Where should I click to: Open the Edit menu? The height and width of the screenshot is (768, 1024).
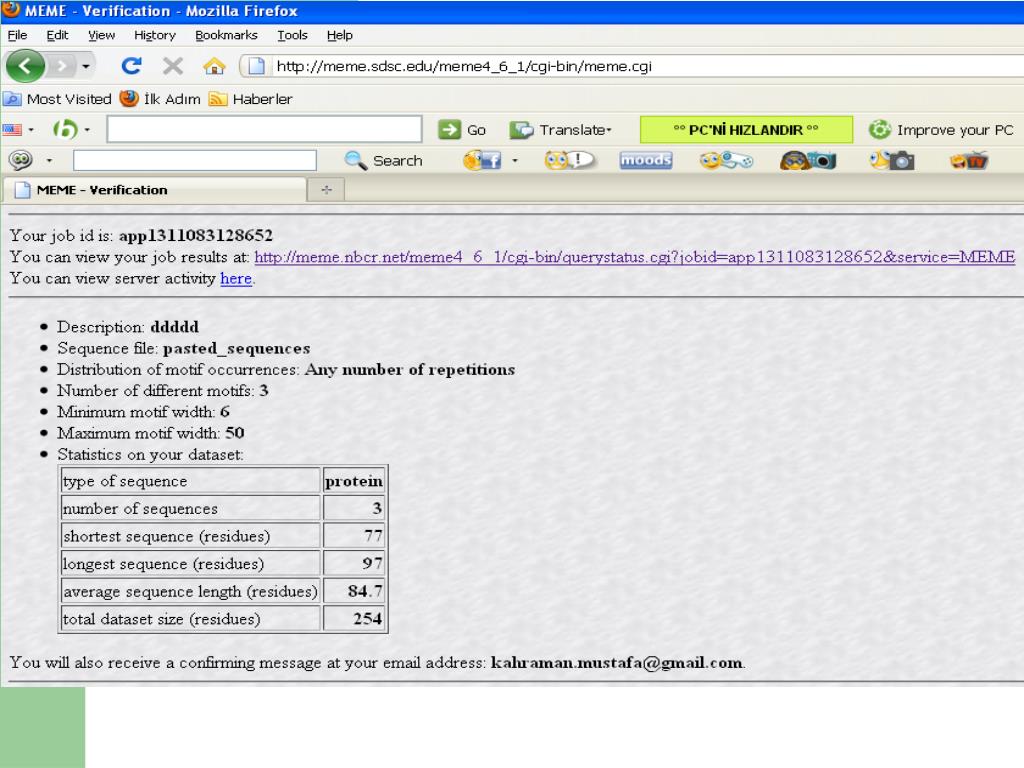57,35
